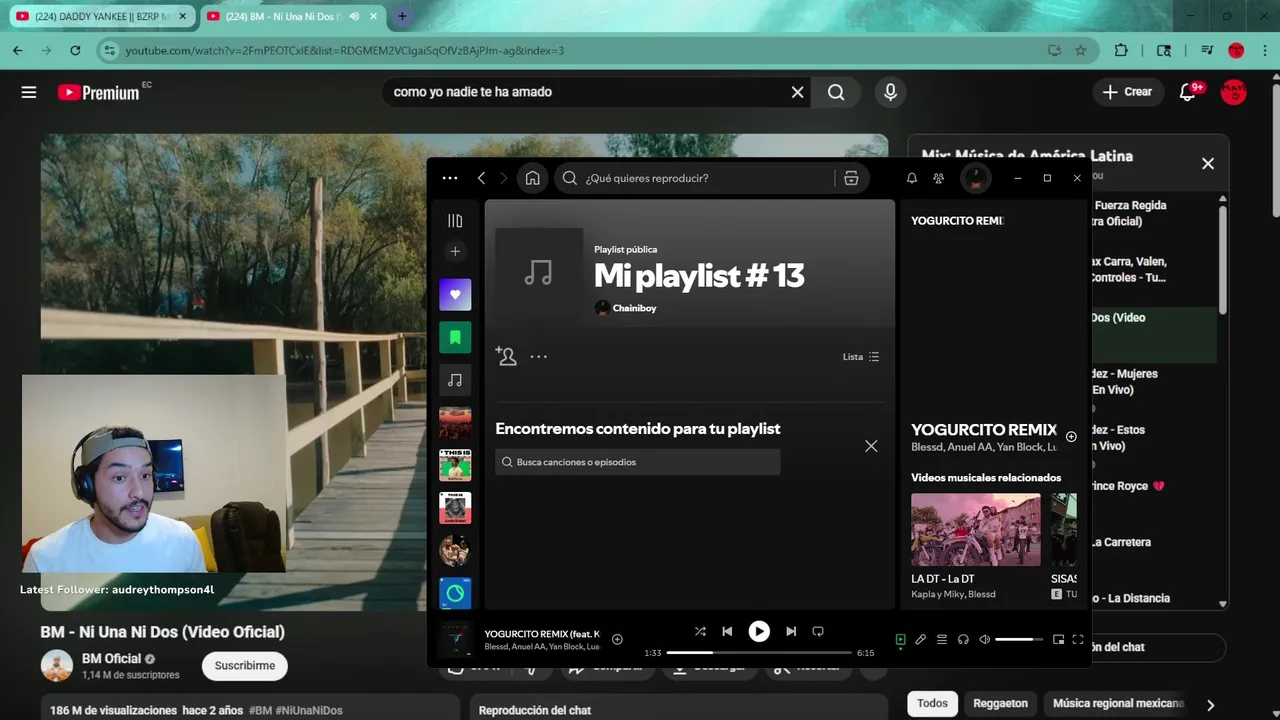Open YouTube hamburger guide menu
This screenshot has width=1280, height=720.
point(29,92)
